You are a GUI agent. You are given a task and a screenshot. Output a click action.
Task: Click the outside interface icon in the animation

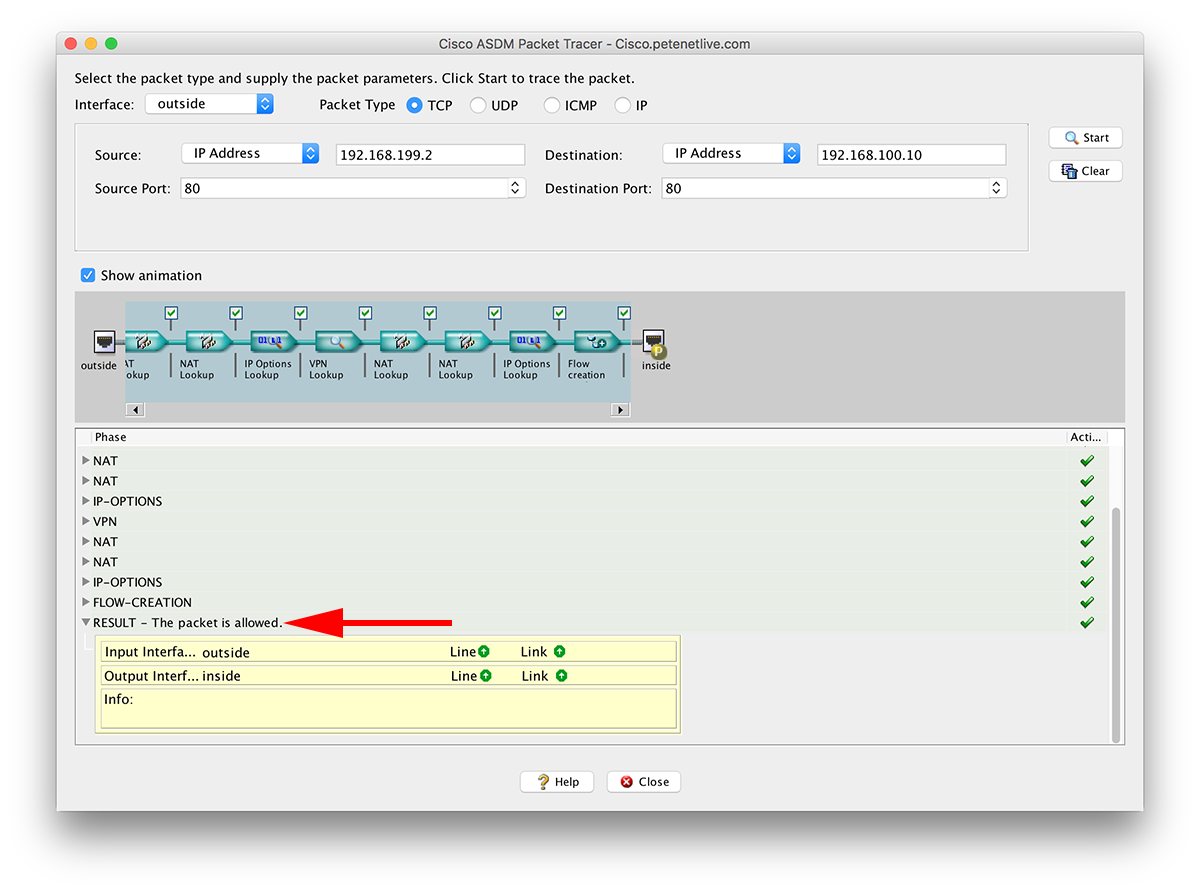104,342
